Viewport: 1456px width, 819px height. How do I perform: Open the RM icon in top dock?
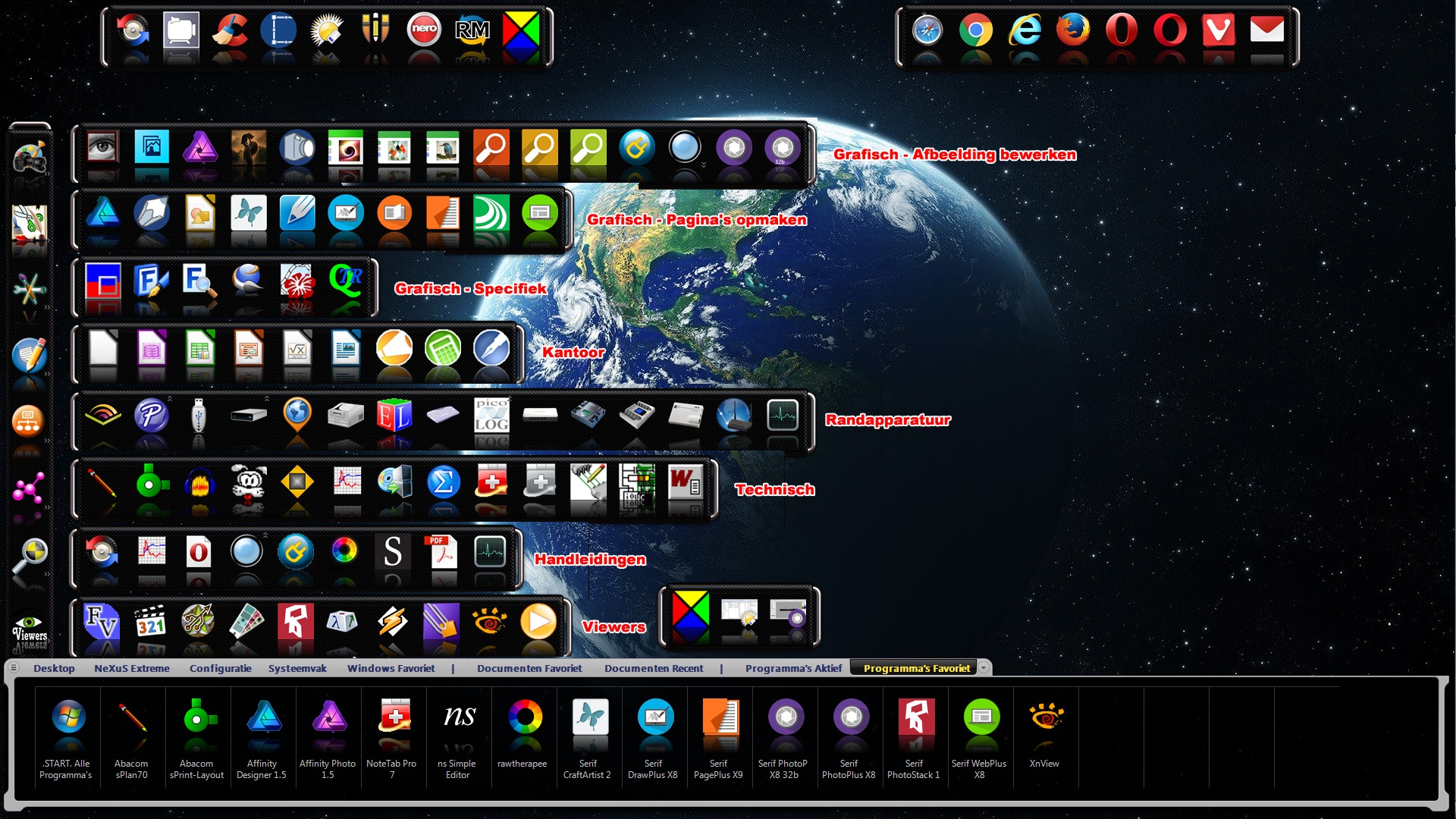pos(472,30)
